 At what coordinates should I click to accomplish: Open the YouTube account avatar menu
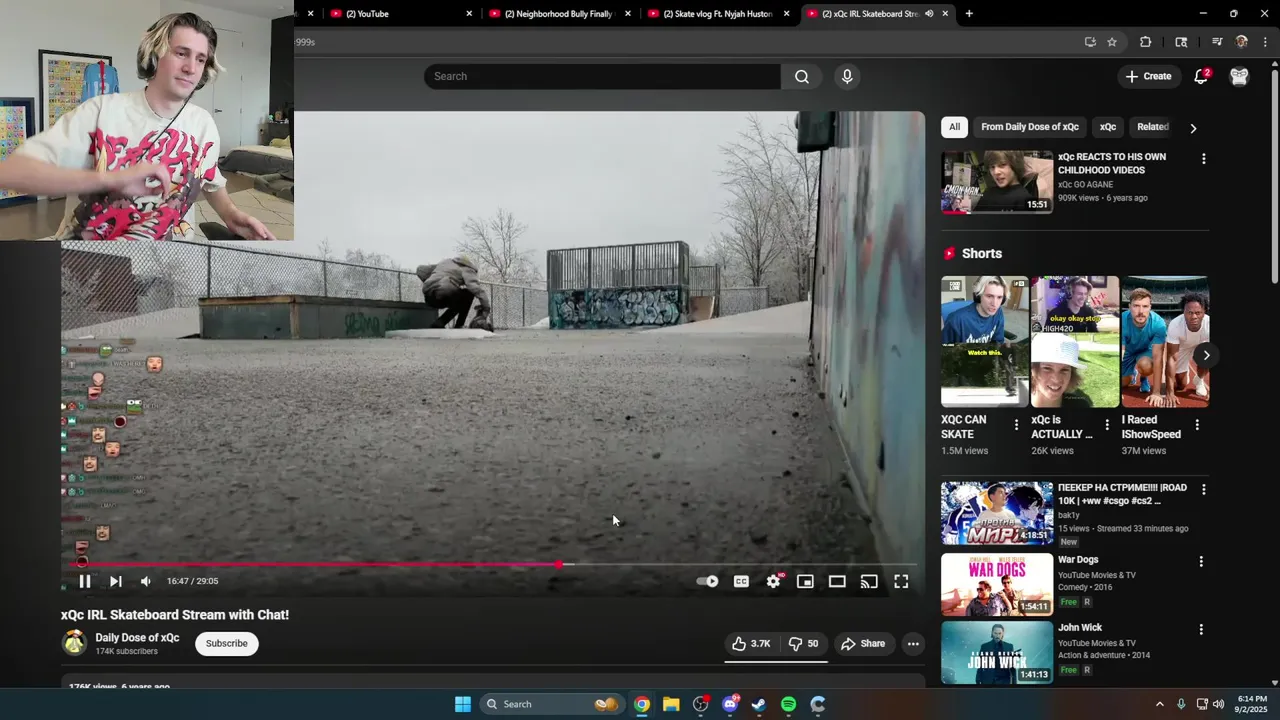(1240, 76)
